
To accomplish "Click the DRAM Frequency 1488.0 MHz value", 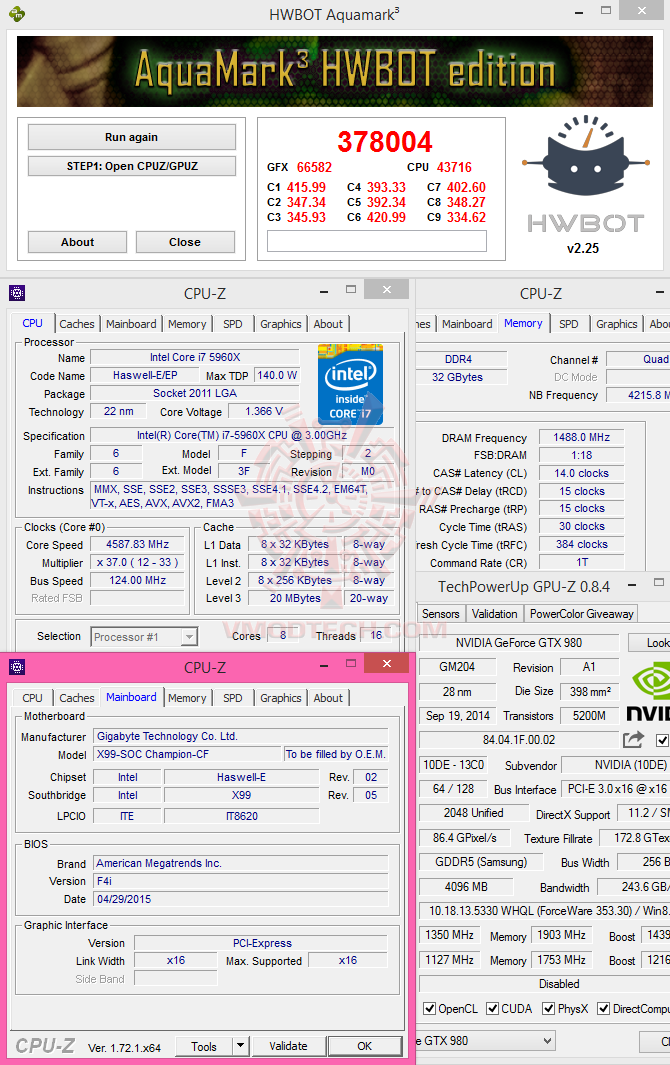I will coord(582,437).
